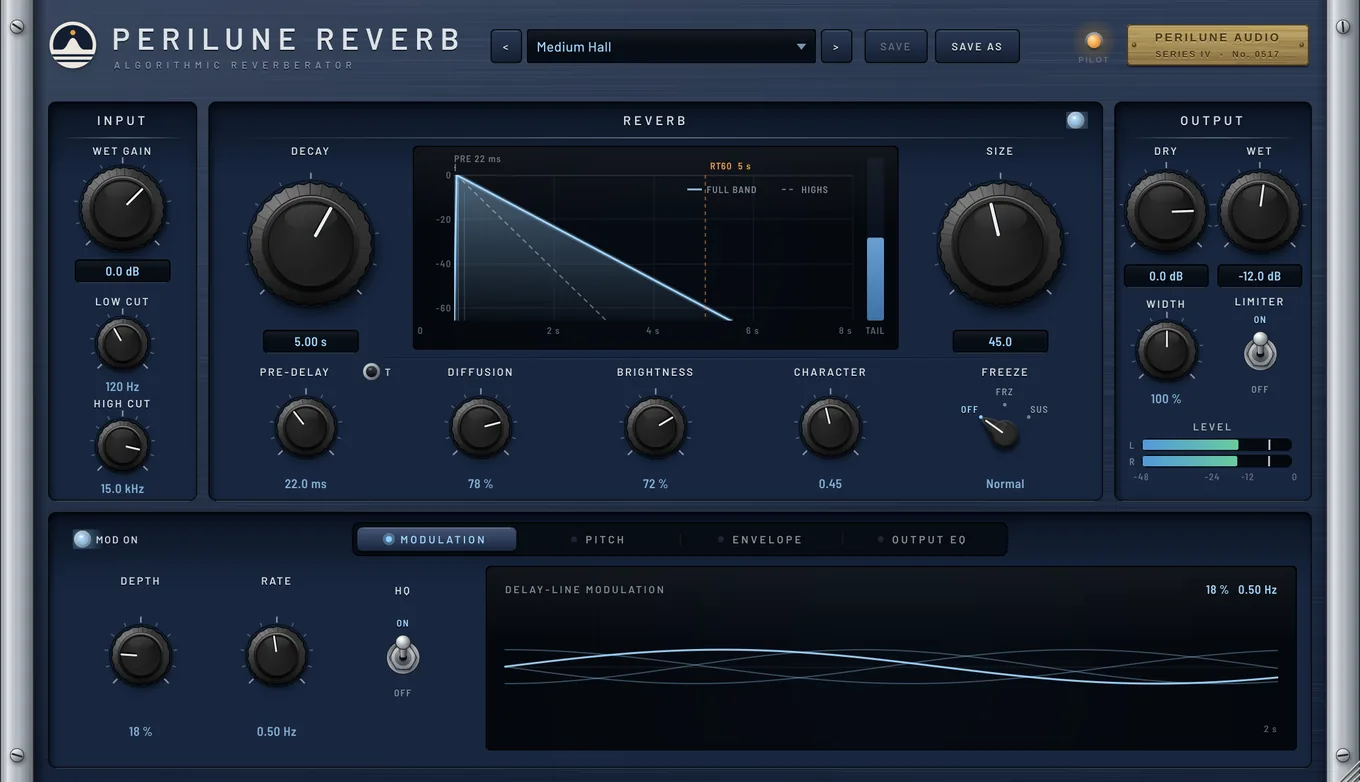Screen dimensions: 1360x782
Task: Toggle the Mod On LED button
Action: (83, 539)
